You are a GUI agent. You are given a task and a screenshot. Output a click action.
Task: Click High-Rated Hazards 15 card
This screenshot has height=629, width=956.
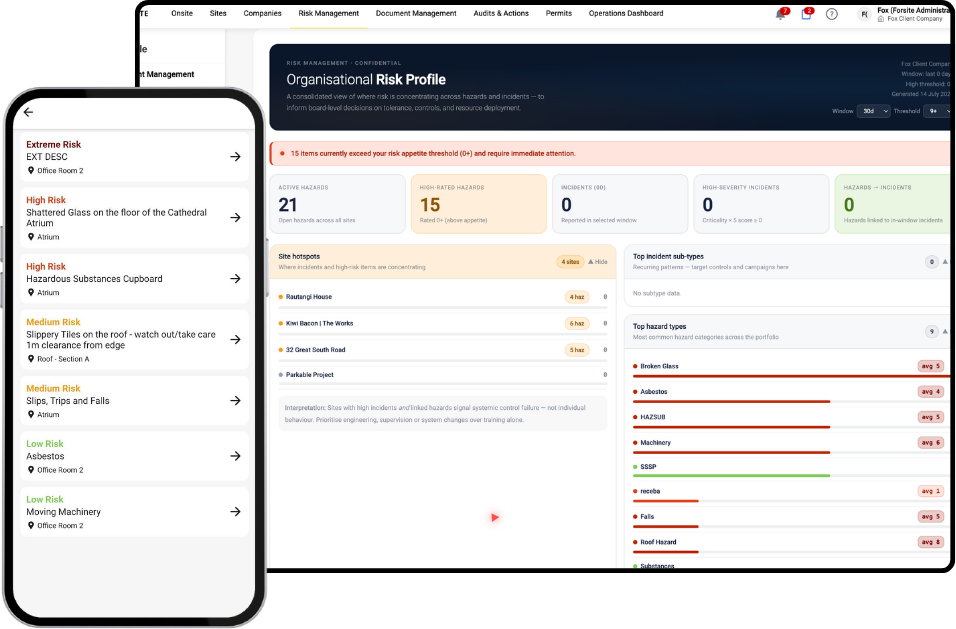(479, 204)
